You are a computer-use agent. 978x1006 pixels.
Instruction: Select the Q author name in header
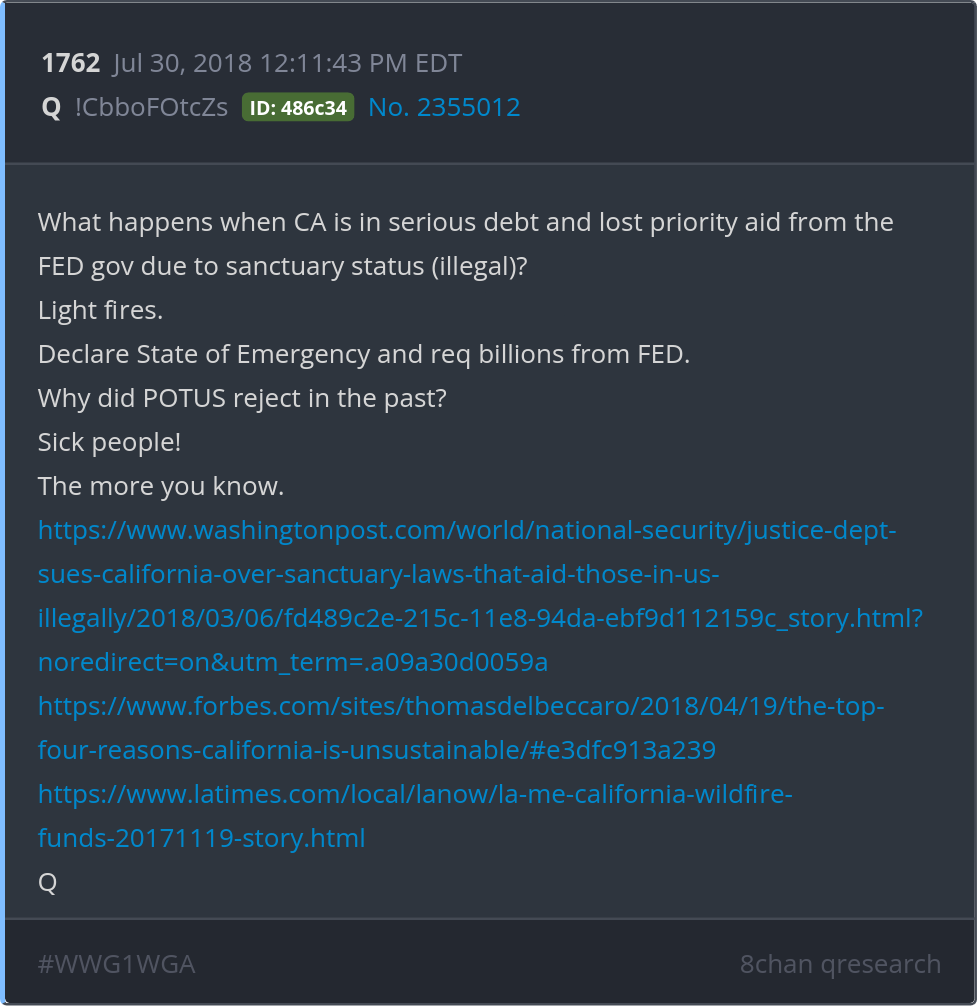(51, 108)
